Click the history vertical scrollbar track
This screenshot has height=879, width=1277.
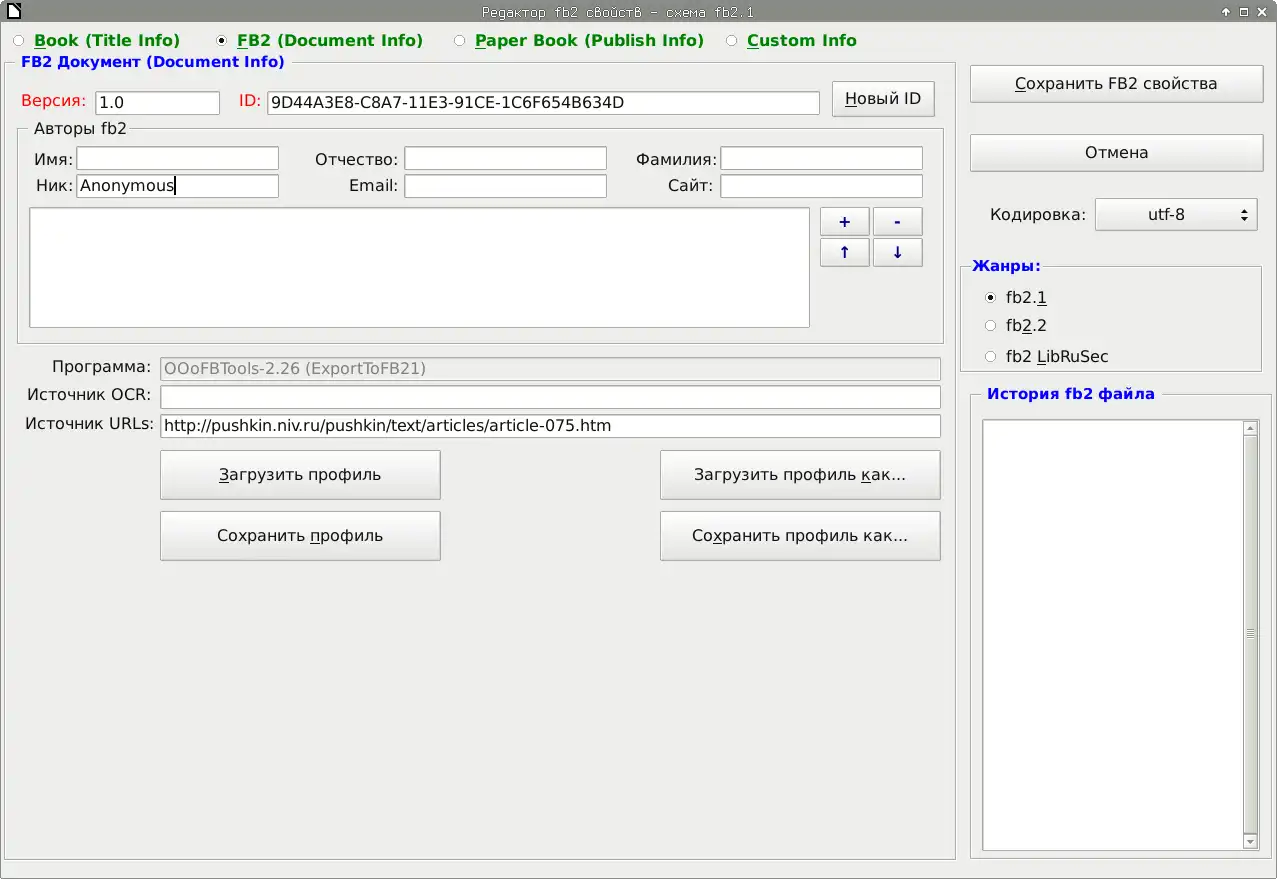1250,635
